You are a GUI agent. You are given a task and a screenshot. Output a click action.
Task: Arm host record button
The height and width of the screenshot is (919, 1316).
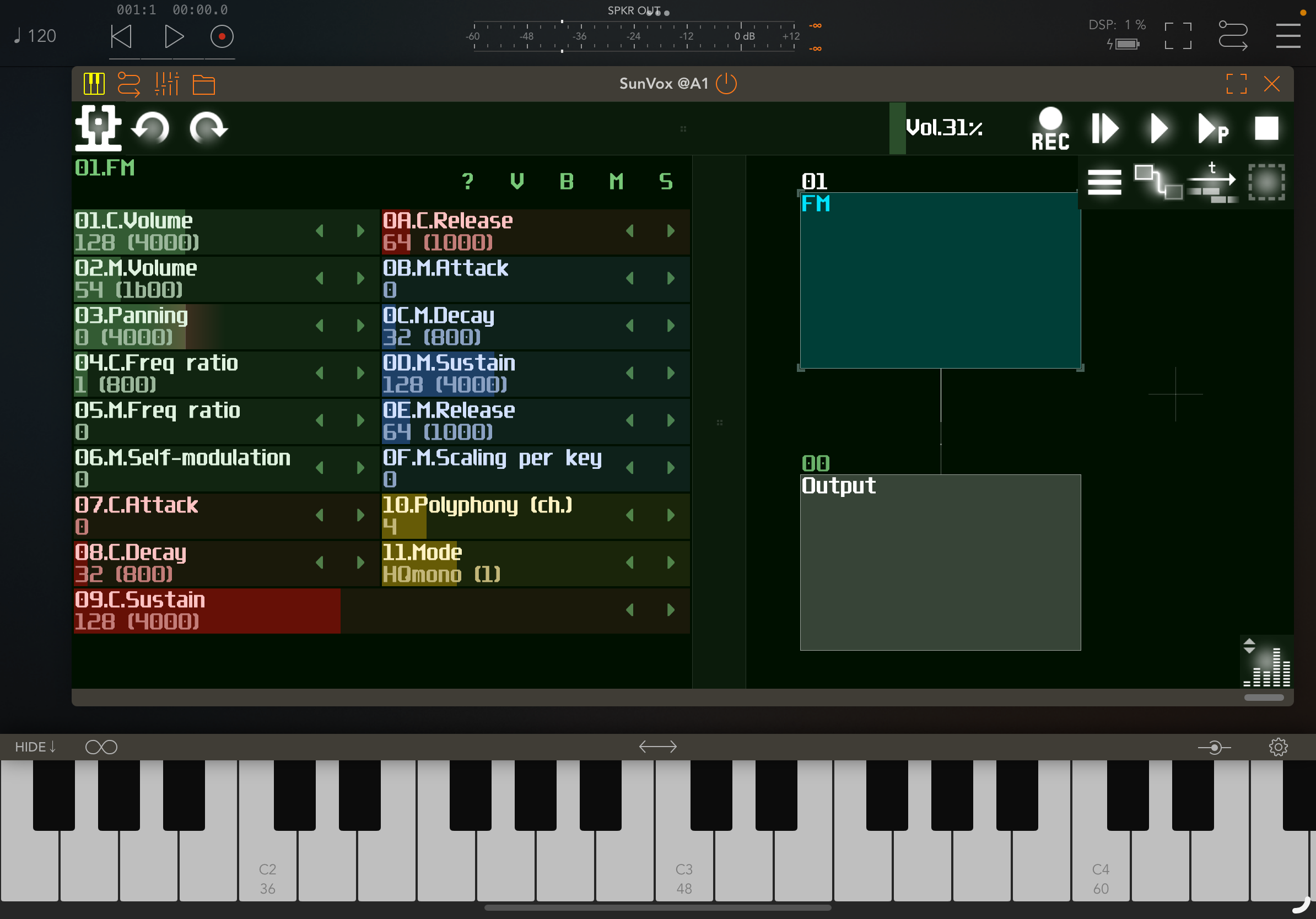[x=222, y=37]
